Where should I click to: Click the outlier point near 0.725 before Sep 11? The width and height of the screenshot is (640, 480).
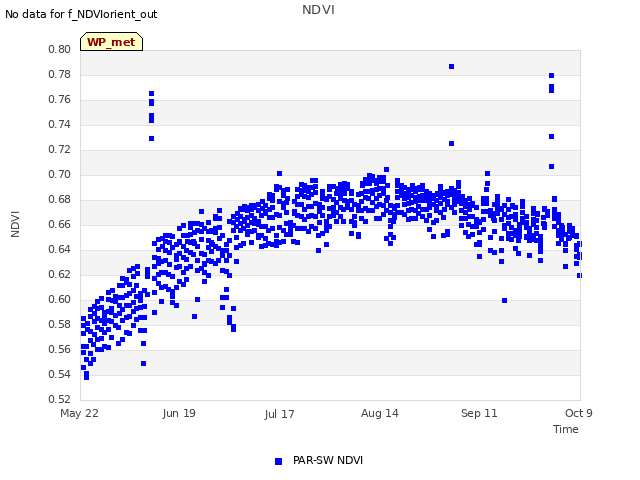click(451, 144)
